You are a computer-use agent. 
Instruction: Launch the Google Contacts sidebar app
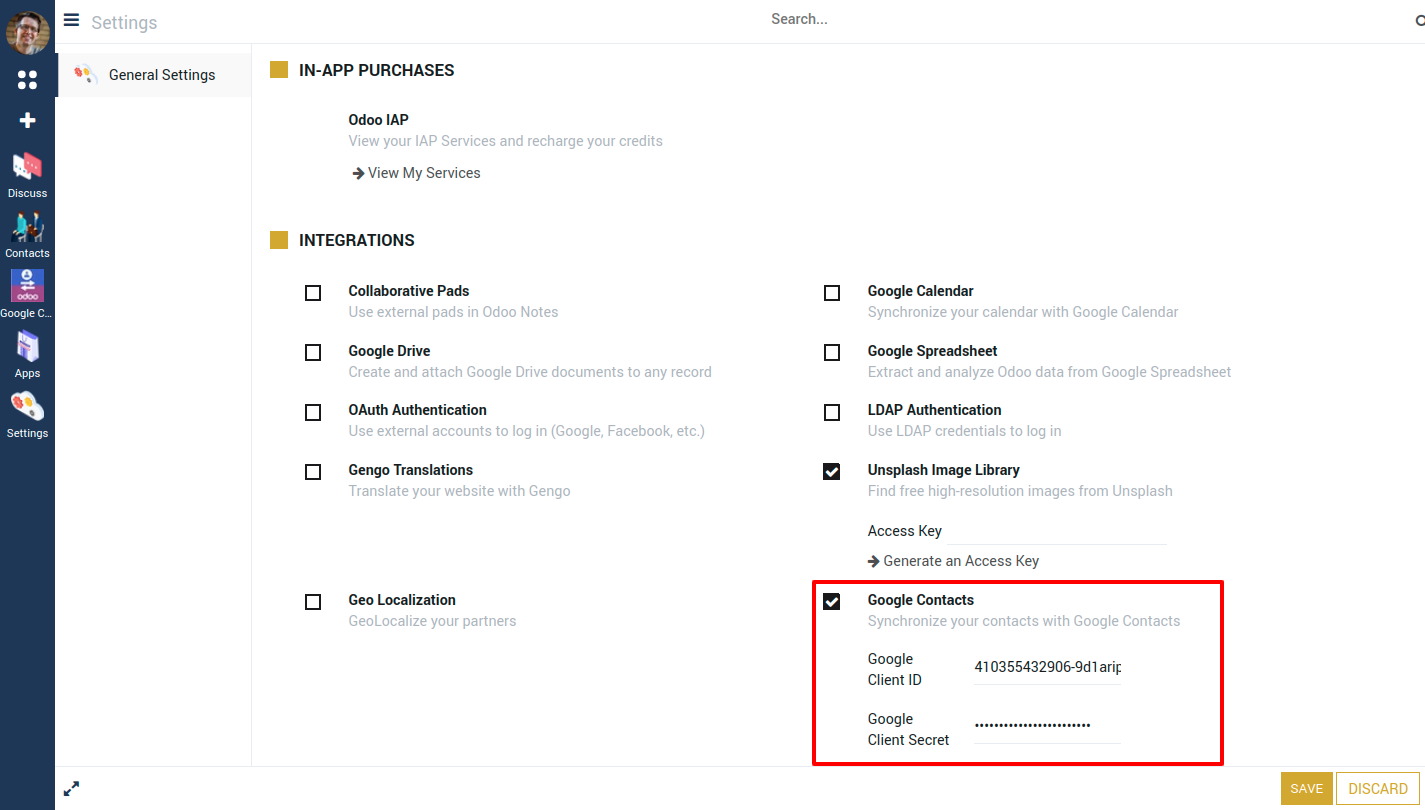27,287
